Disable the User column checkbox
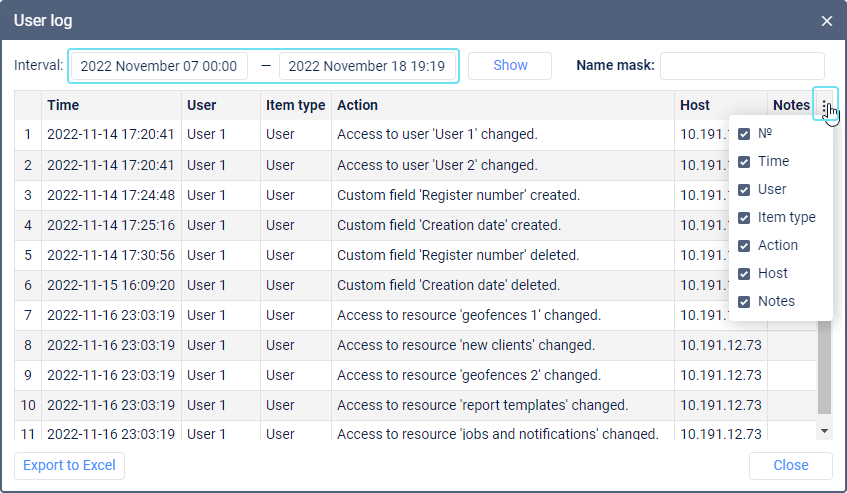Viewport: 847px width, 493px height. tap(744, 189)
